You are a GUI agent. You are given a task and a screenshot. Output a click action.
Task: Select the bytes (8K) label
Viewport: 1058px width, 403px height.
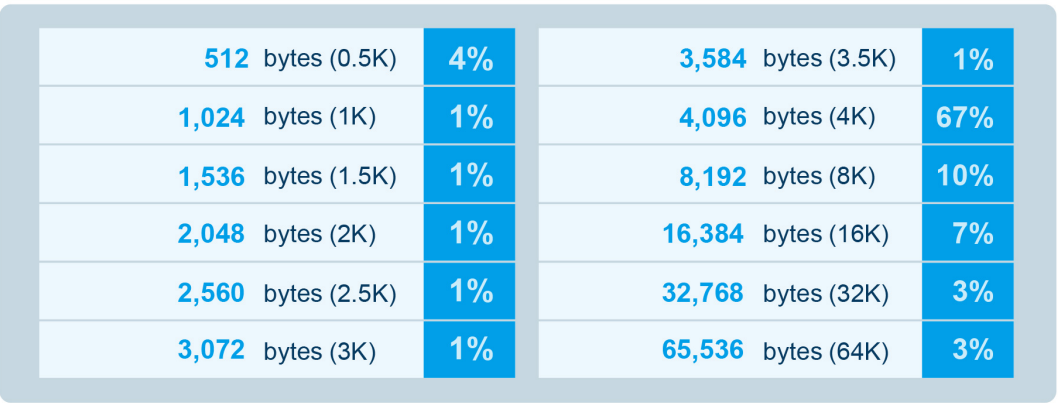click(819, 176)
